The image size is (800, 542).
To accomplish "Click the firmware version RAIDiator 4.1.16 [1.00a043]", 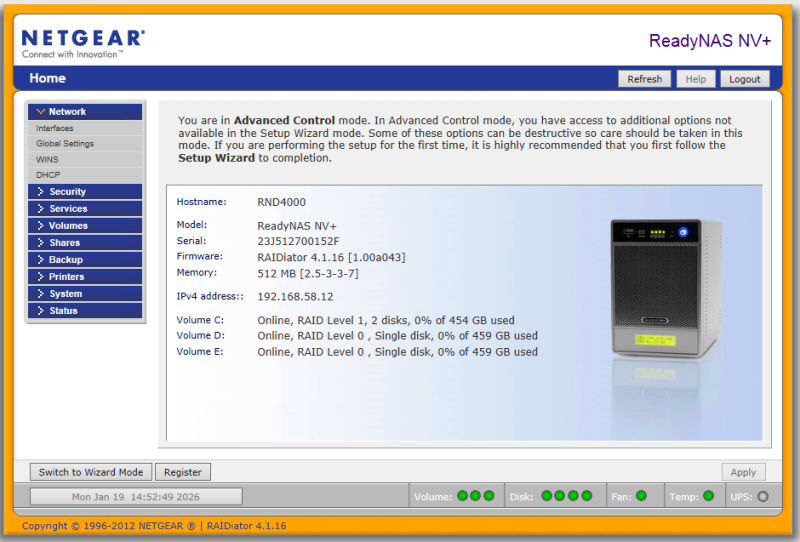I will coord(331,257).
